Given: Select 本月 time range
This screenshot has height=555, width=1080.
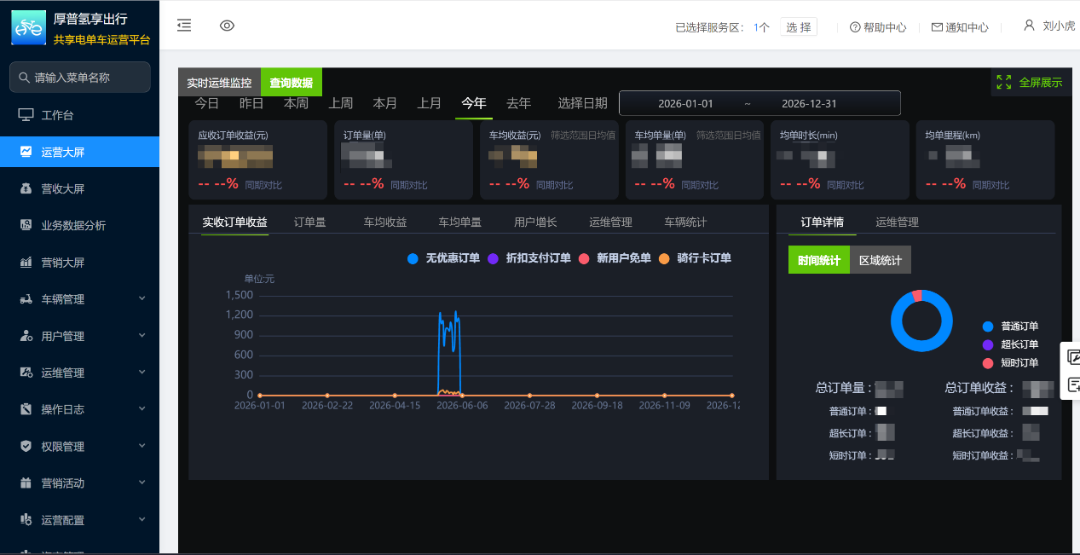Looking at the screenshot, I should [x=385, y=103].
